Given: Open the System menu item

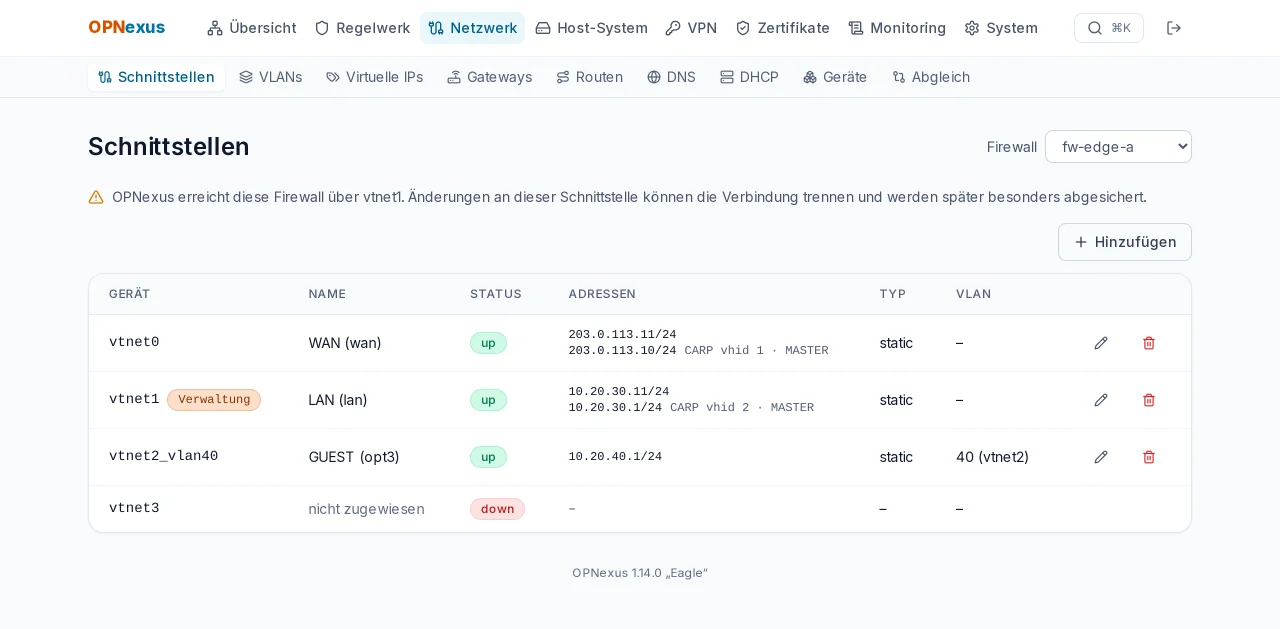Looking at the screenshot, I should point(1001,28).
